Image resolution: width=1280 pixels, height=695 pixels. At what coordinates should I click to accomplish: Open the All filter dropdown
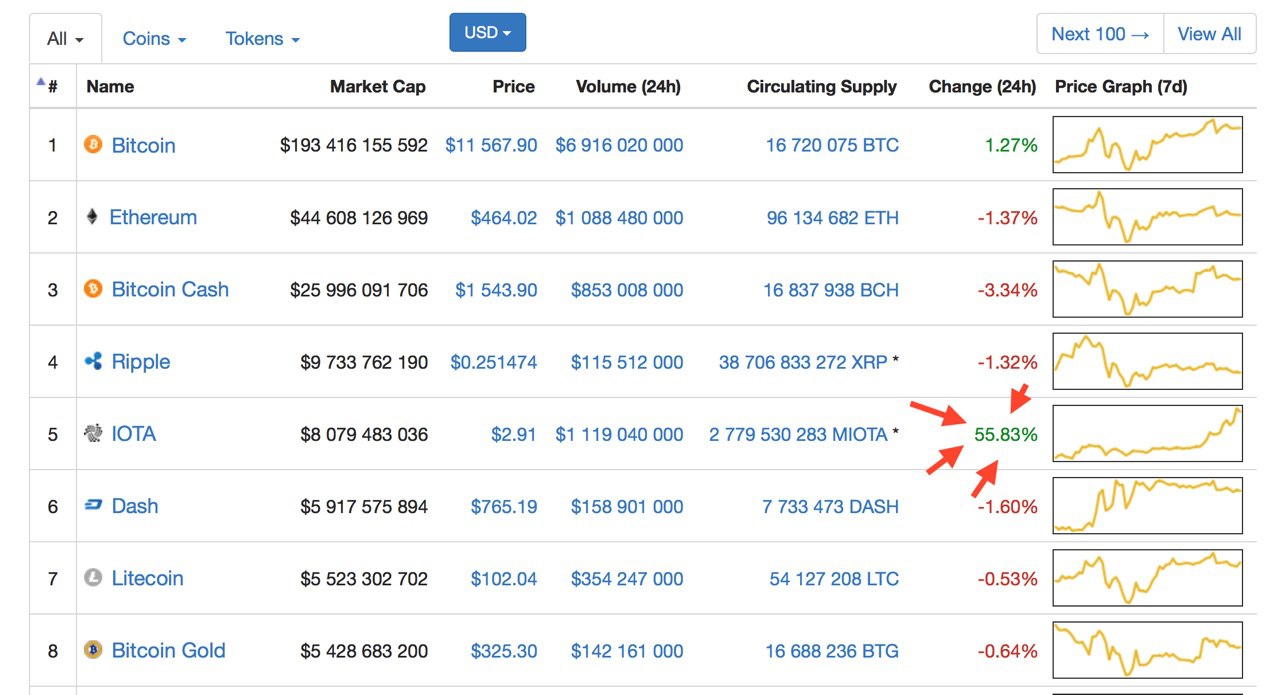65,39
